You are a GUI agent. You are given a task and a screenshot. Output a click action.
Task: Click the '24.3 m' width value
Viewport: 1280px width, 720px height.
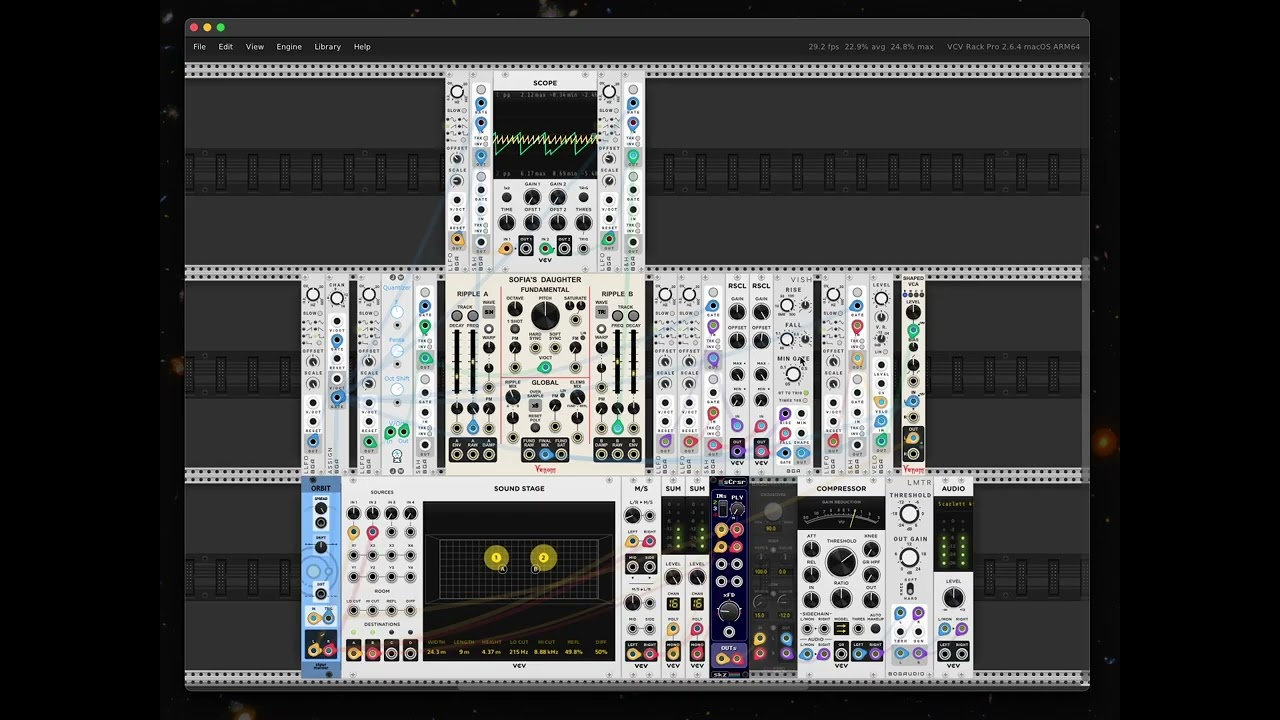tap(437, 652)
